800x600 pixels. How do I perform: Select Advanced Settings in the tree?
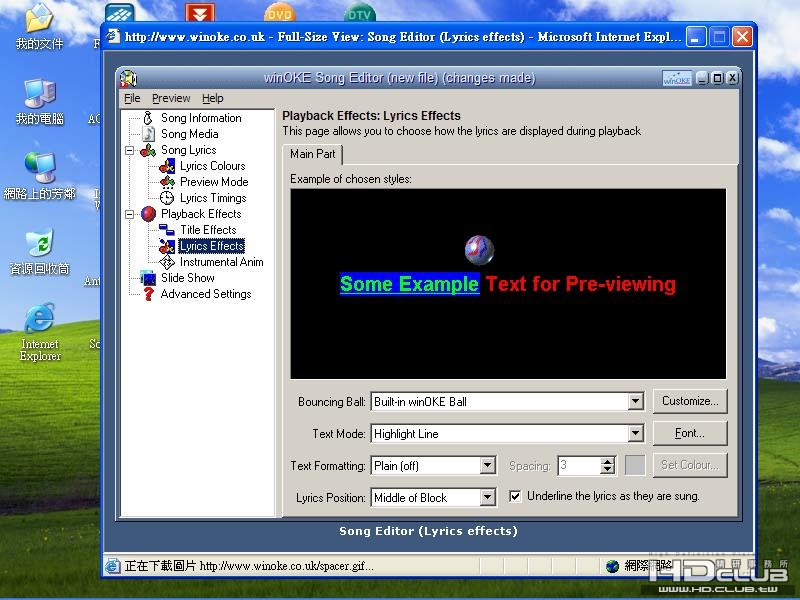tap(206, 294)
